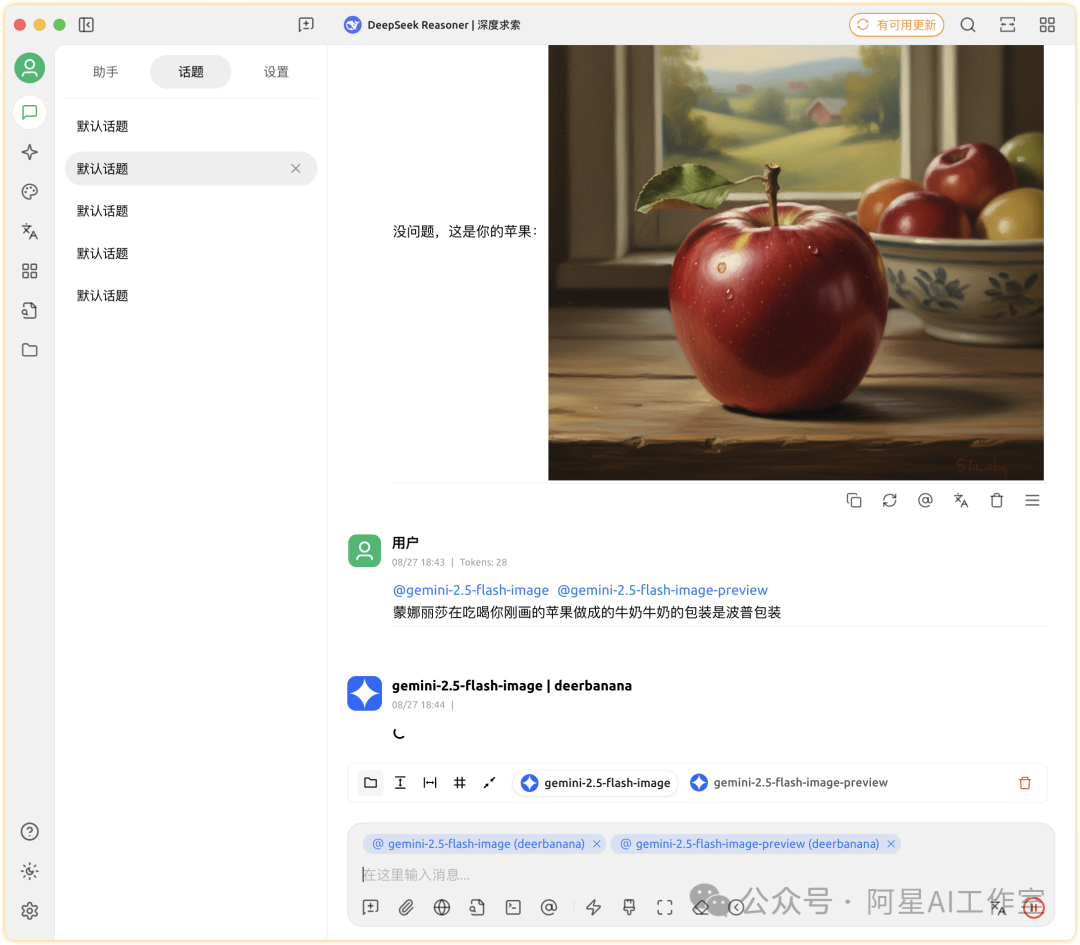Switch to gemini-2.5-flash-image reply tab
Screen dimensions: 1080x945
coord(596,783)
